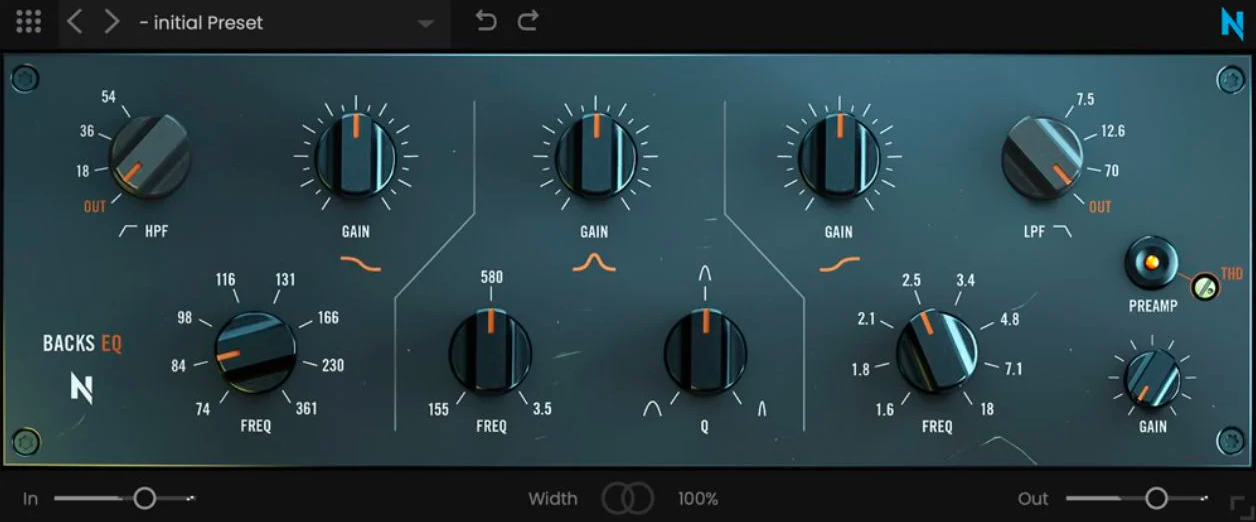This screenshot has width=1256, height=522.
Task: Click the undo arrow
Action: pos(487,21)
